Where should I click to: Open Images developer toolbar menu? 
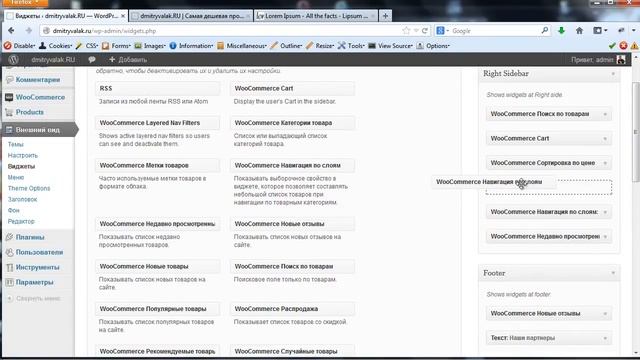pyautogui.click(x=150, y=46)
